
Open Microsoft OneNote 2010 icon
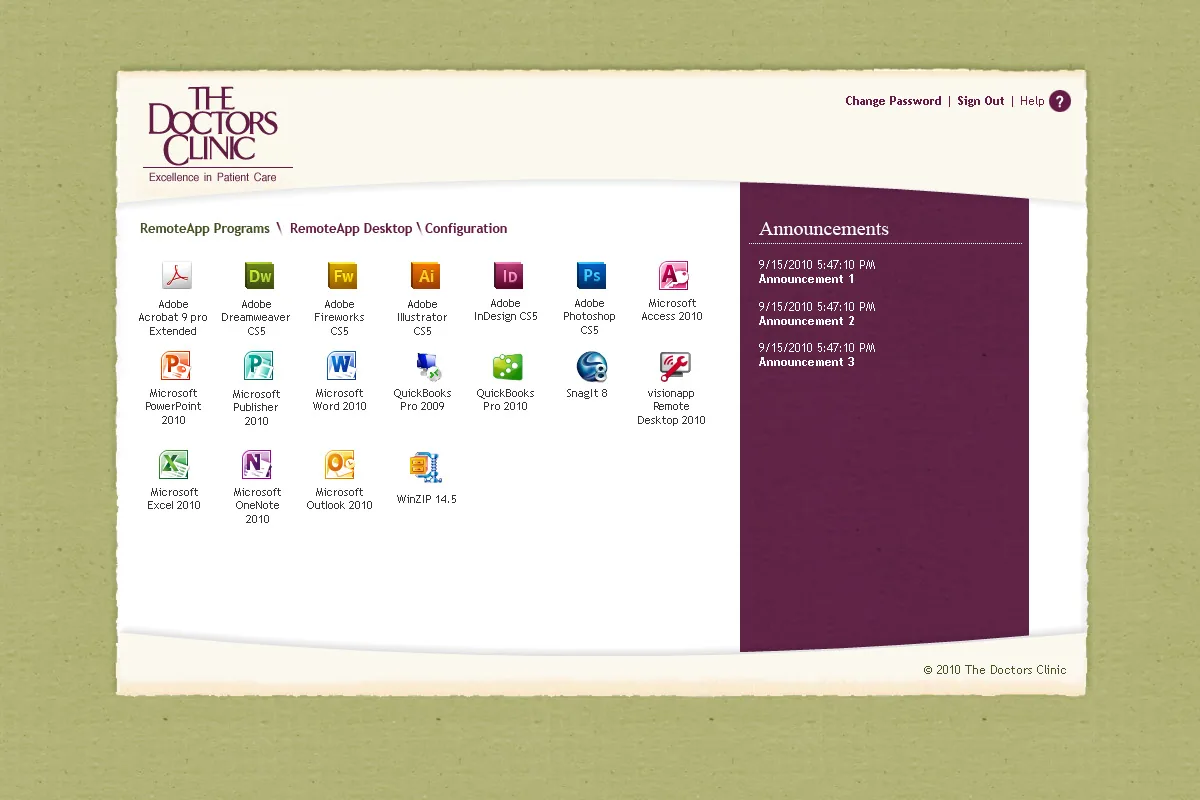[x=257, y=465]
